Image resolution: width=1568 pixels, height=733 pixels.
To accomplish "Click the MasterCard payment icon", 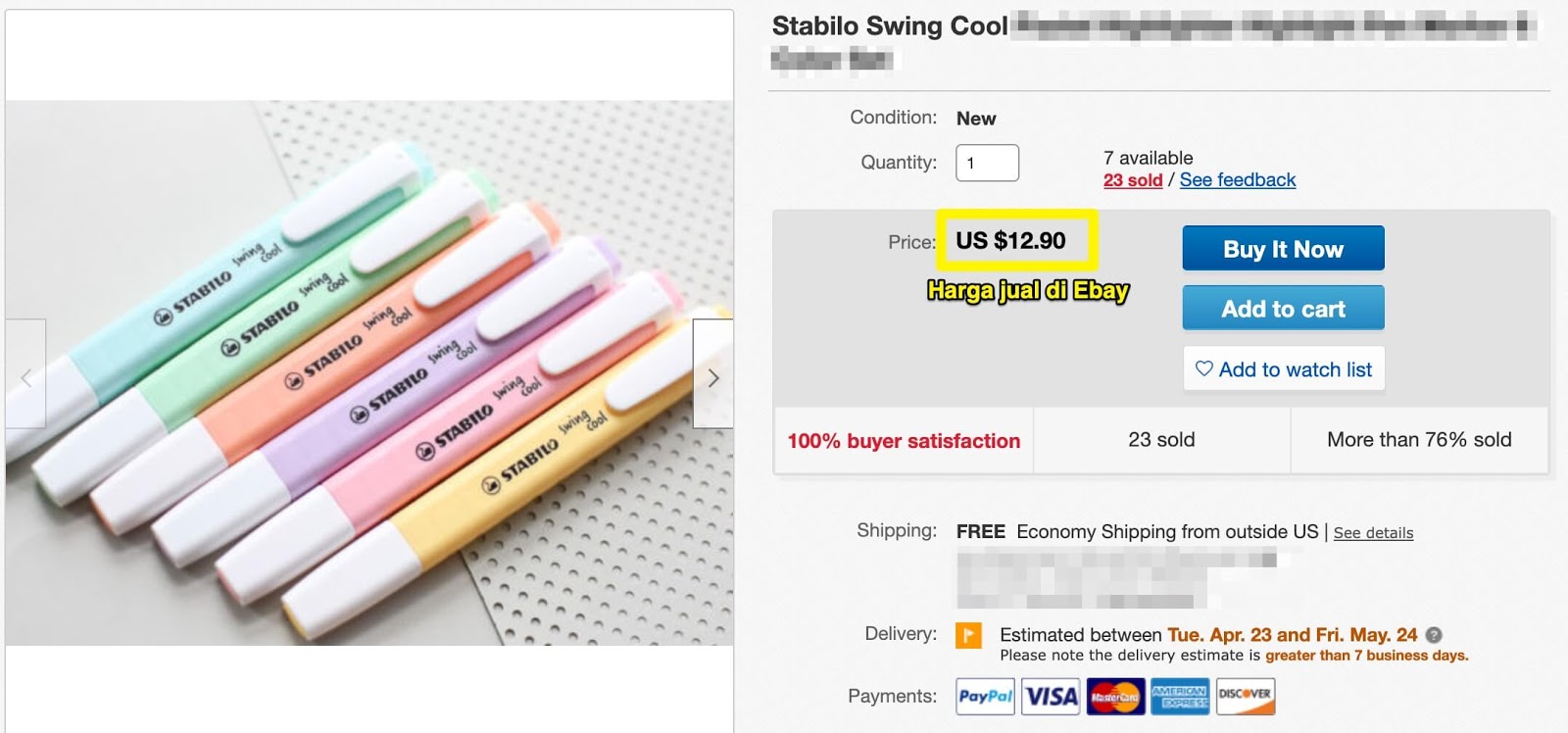I will click(x=1115, y=697).
